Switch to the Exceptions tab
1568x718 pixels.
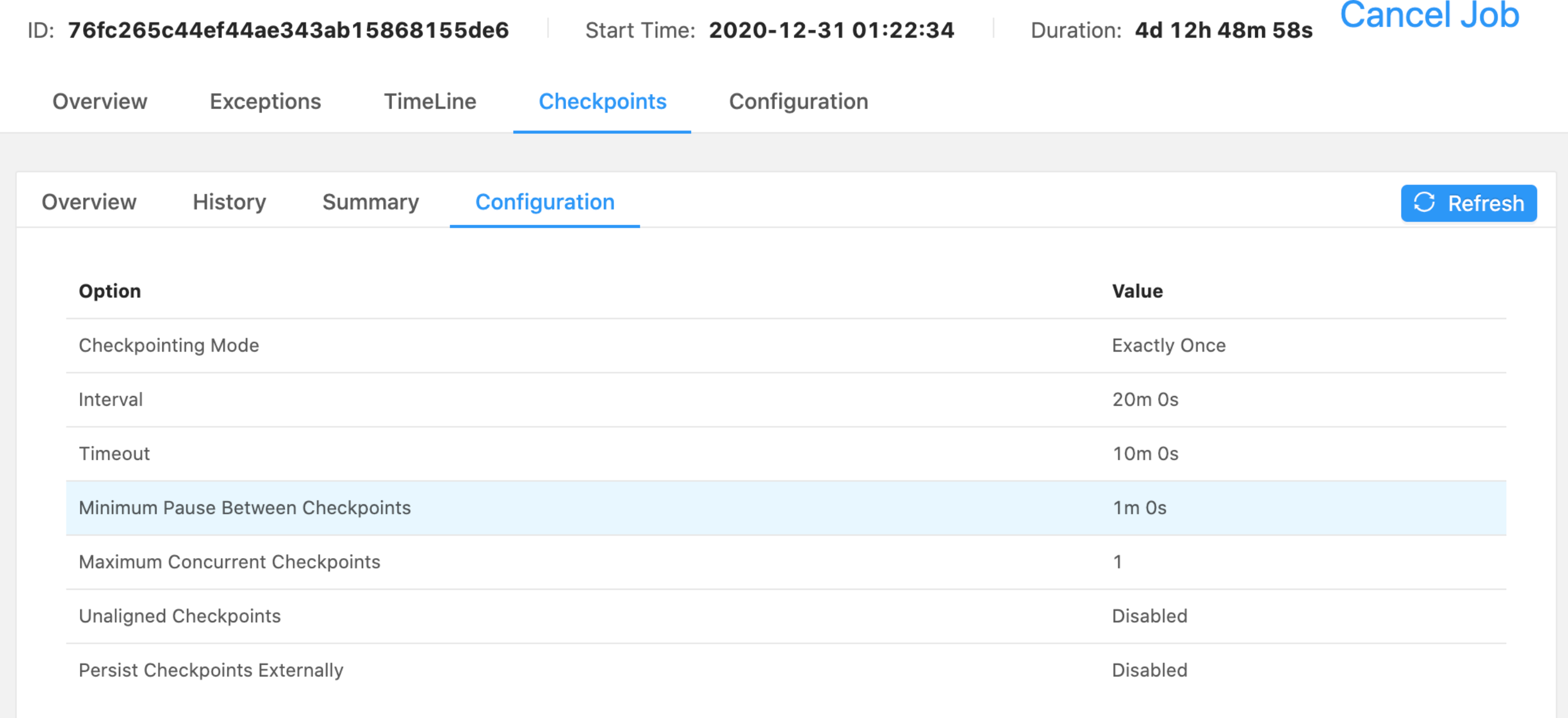tap(265, 101)
